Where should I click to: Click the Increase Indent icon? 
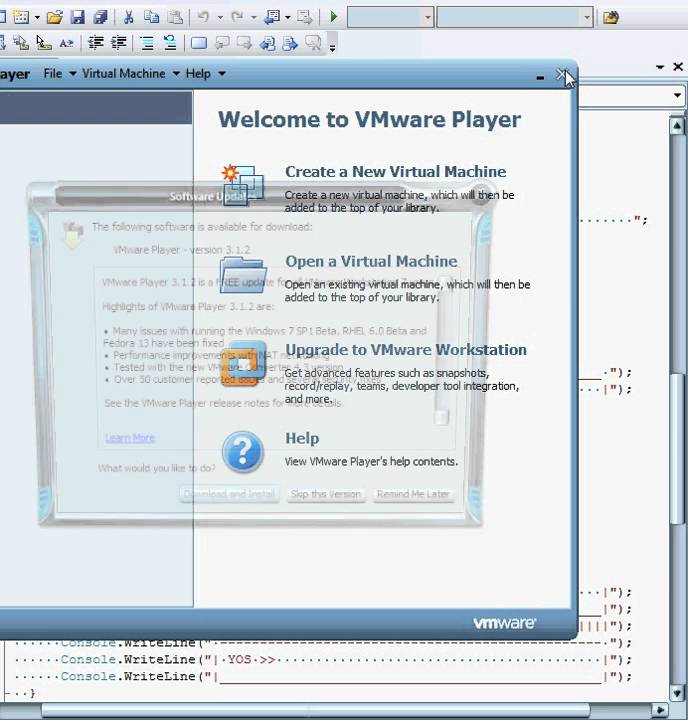point(118,43)
